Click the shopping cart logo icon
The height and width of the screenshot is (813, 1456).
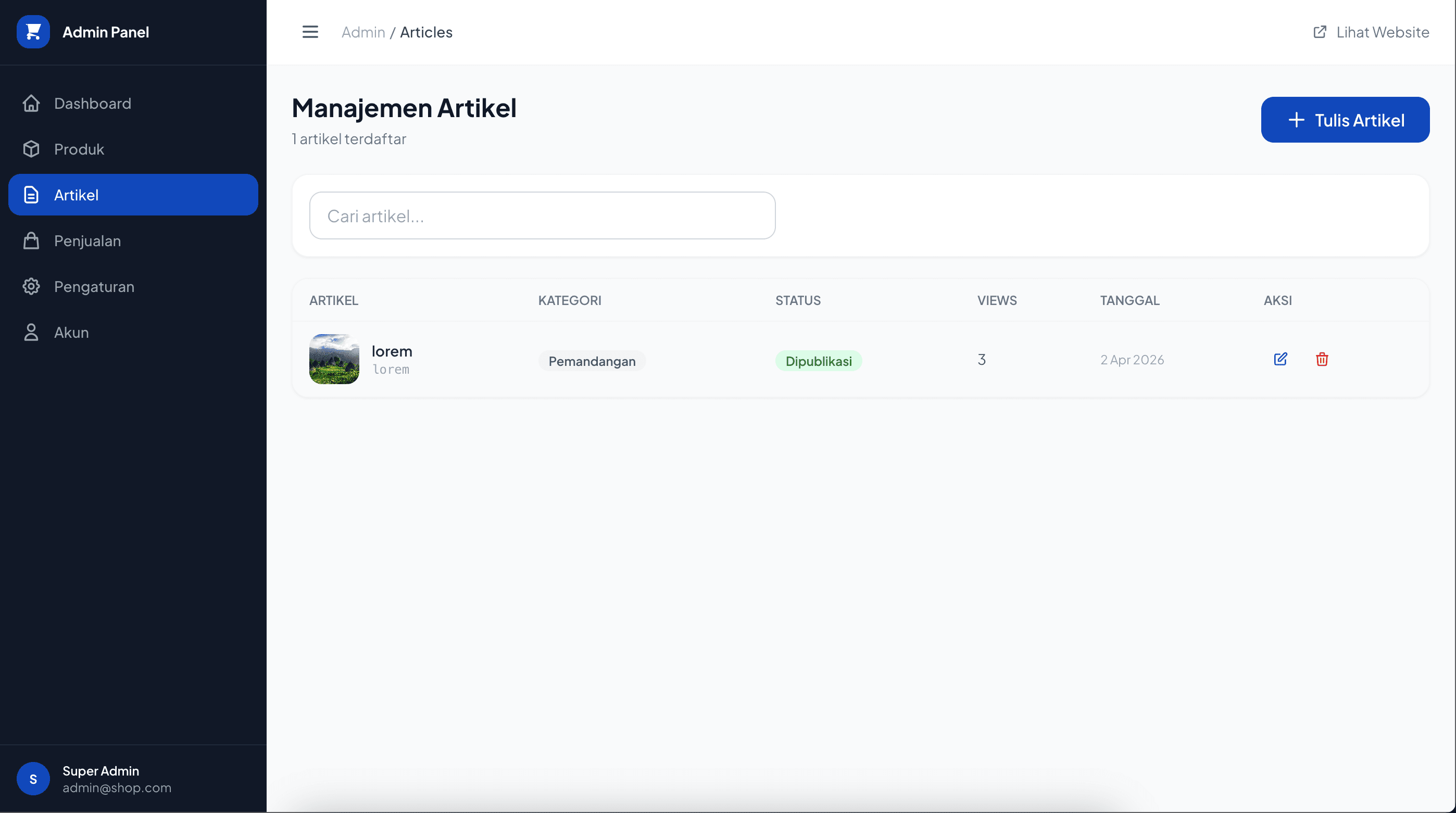33,32
